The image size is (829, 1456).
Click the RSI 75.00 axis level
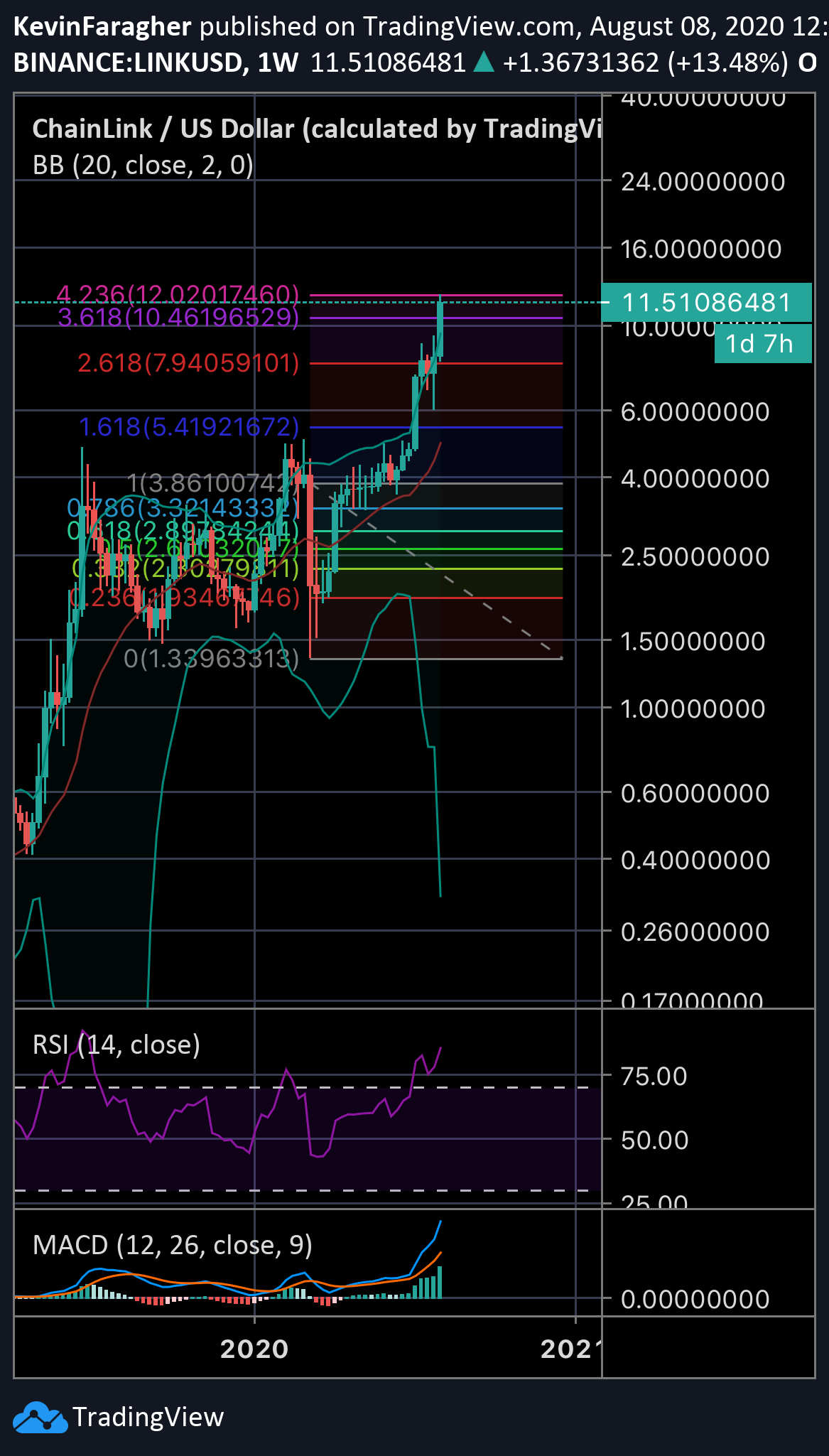coord(654,1076)
